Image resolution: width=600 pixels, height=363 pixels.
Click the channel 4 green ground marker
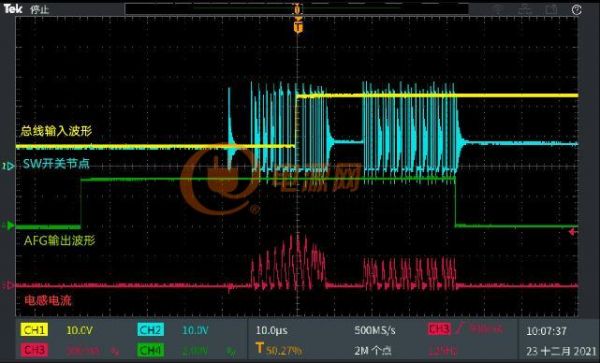[8, 226]
